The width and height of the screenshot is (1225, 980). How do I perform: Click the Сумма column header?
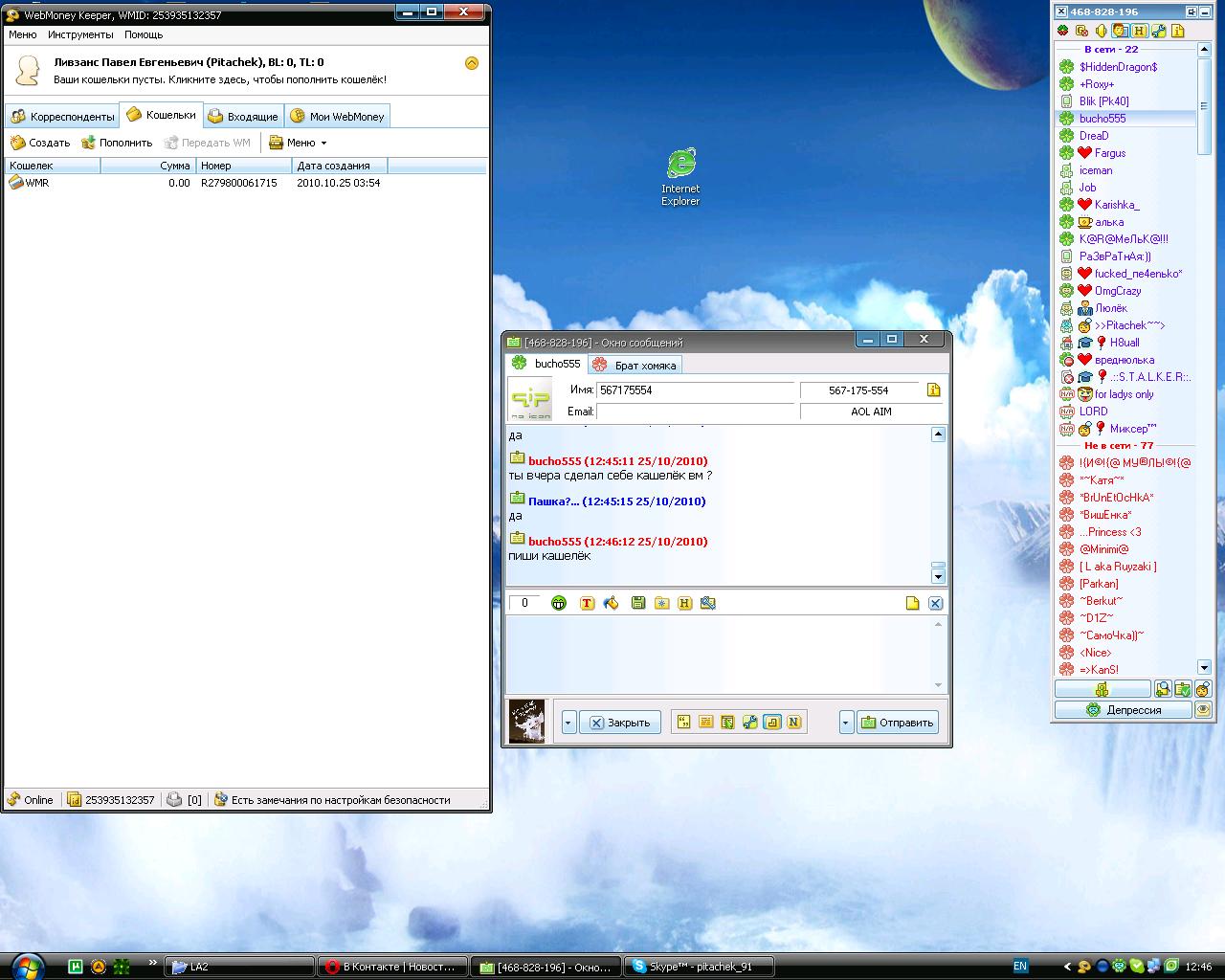[147, 166]
